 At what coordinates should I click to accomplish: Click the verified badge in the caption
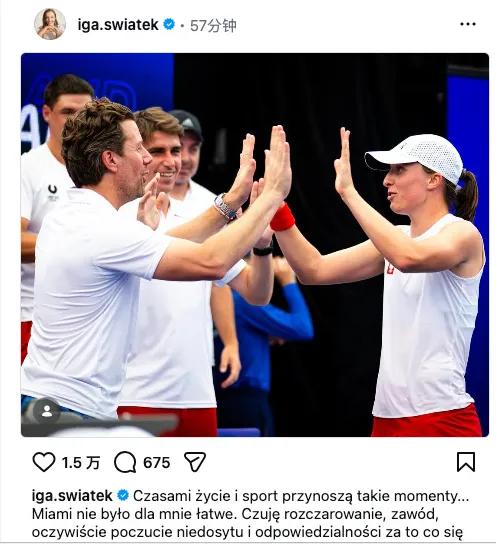pyautogui.click(x=123, y=495)
